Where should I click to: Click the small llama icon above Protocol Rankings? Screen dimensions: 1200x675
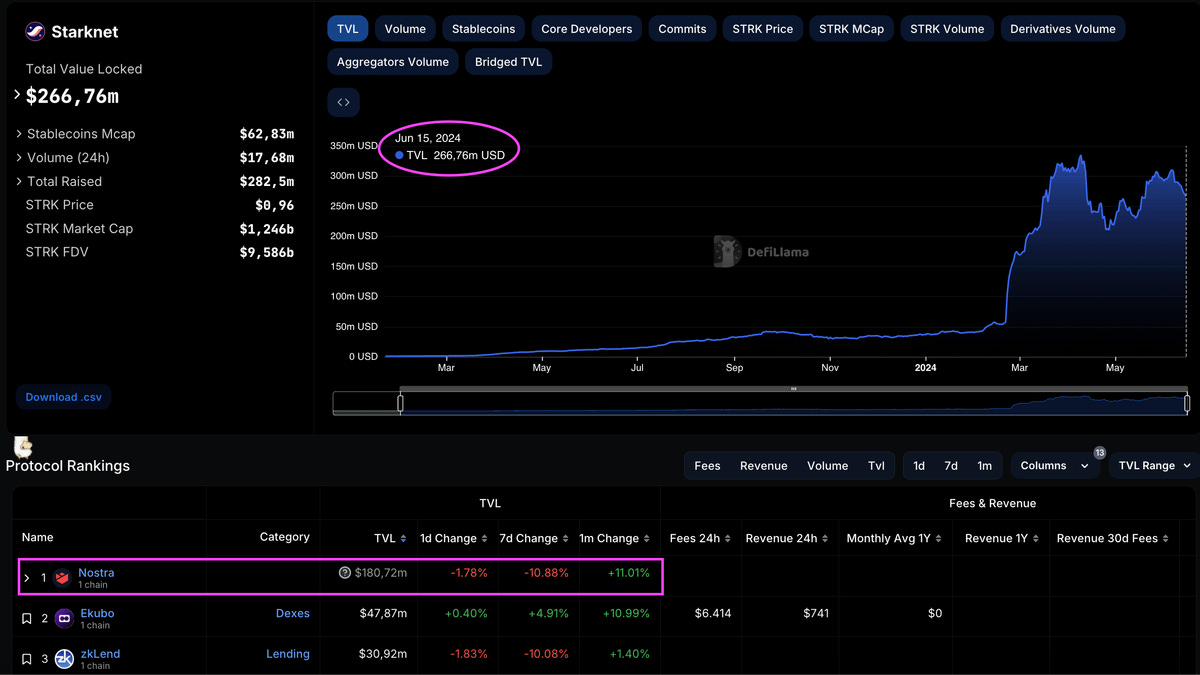[x=23, y=447]
